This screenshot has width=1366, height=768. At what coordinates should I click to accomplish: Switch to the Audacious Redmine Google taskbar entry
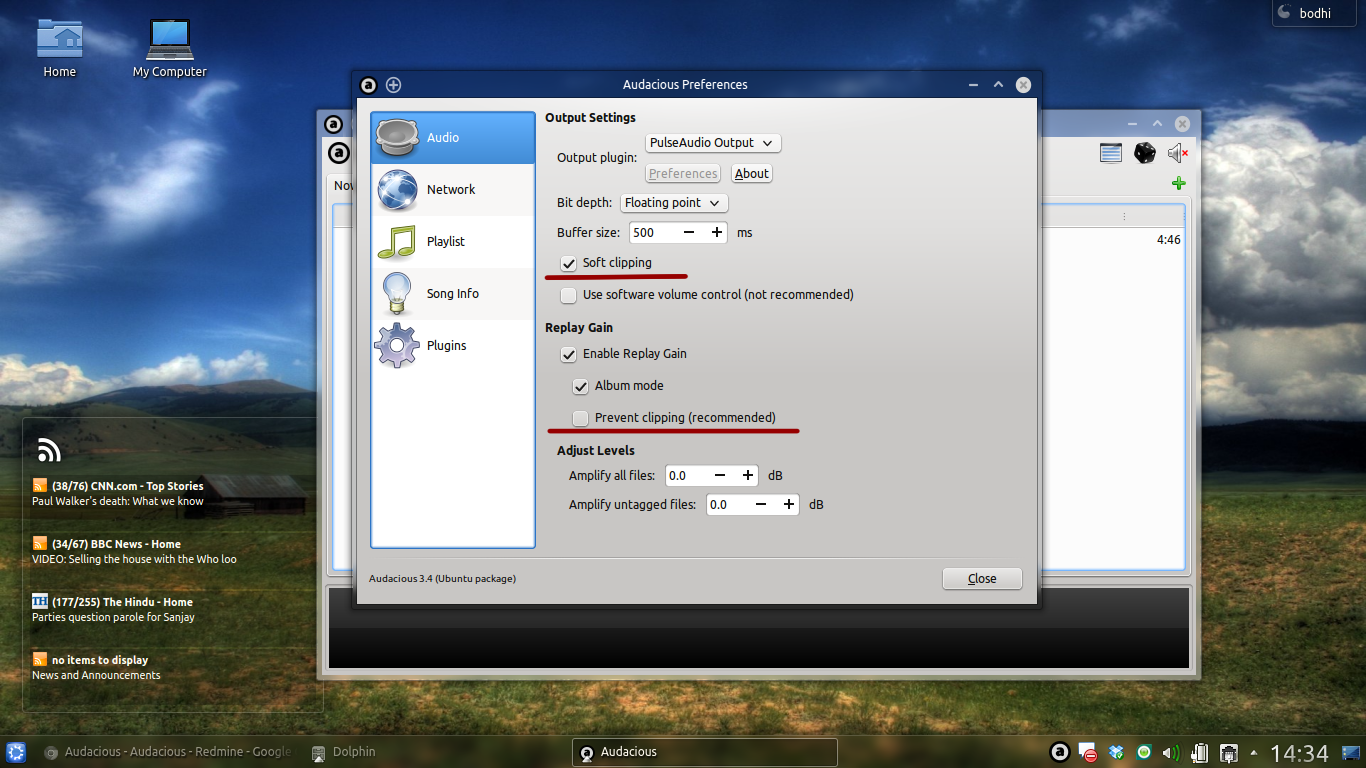coord(168,752)
